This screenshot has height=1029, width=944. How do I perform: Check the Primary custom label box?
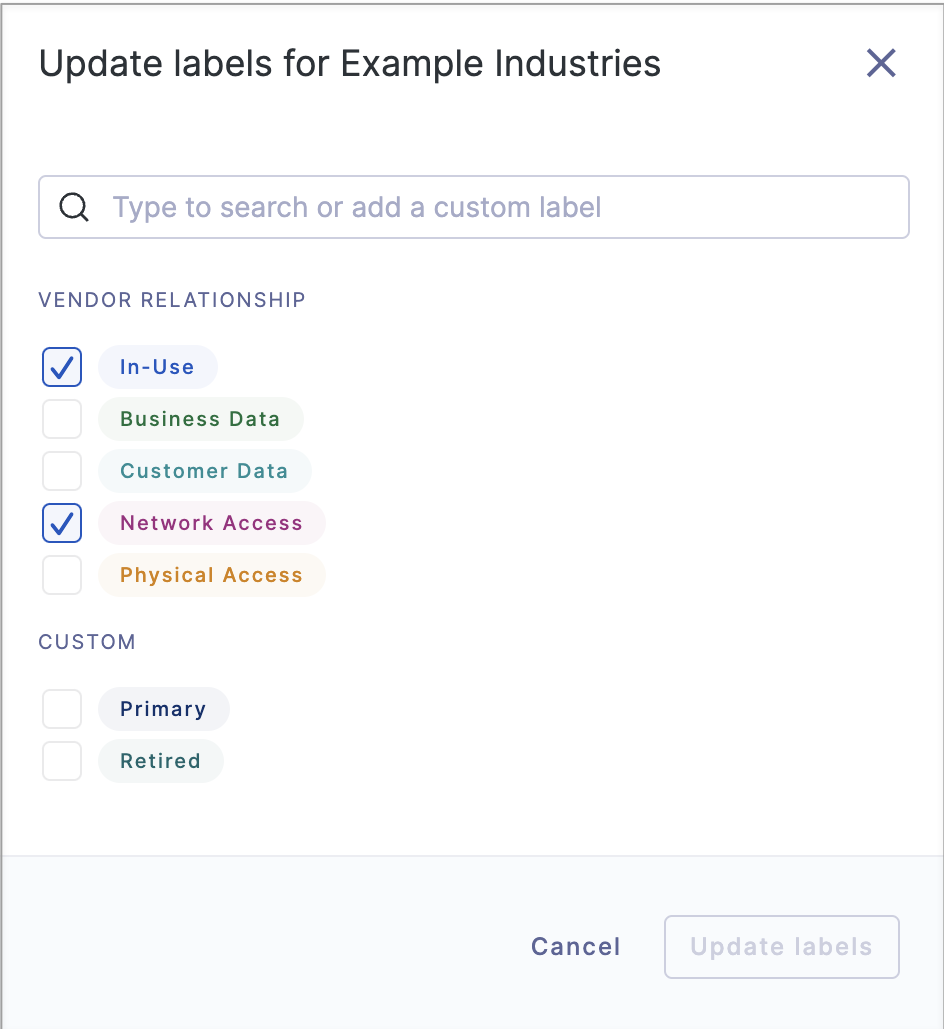tap(62, 709)
